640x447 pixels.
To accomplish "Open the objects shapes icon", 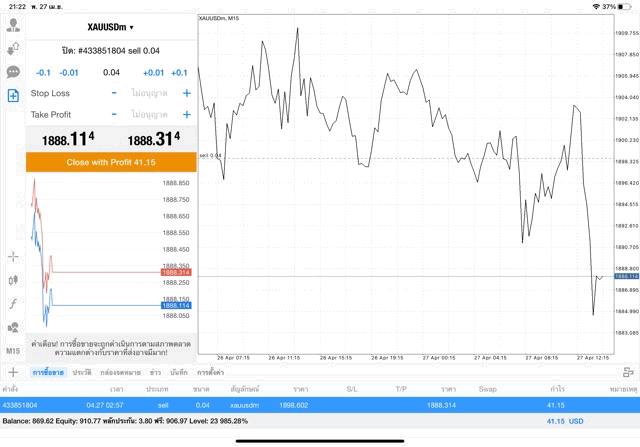I will pyautogui.click(x=13, y=327).
